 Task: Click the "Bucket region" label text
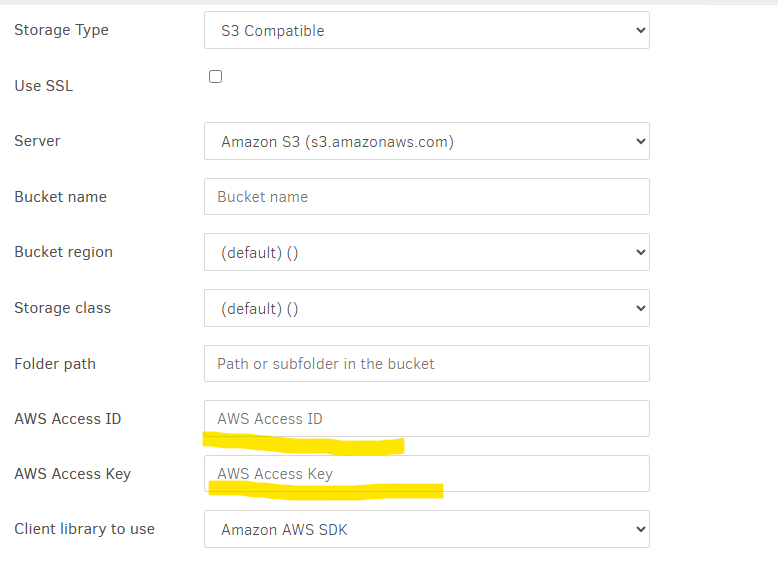pyautogui.click(x=63, y=252)
